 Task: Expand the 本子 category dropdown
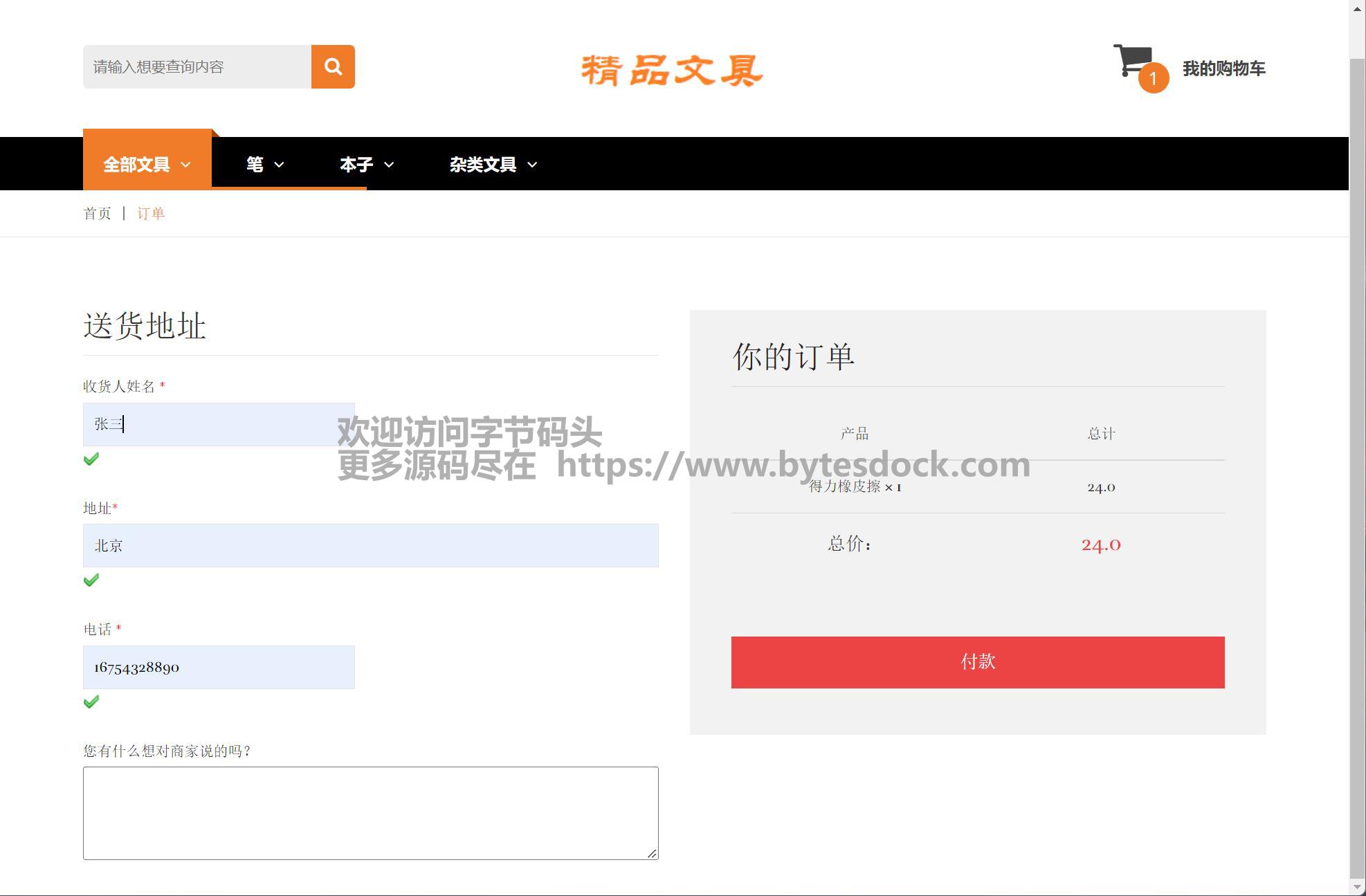pyautogui.click(x=366, y=165)
